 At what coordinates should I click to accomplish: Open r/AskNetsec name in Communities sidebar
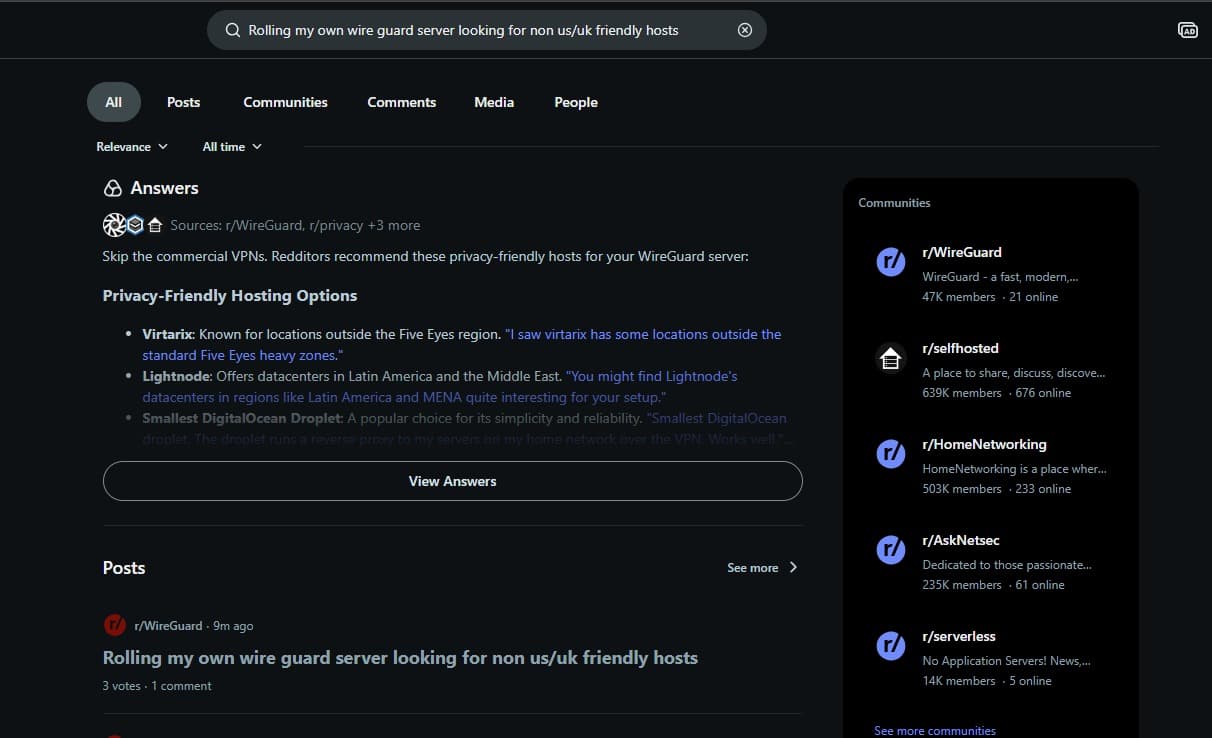tap(963, 540)
